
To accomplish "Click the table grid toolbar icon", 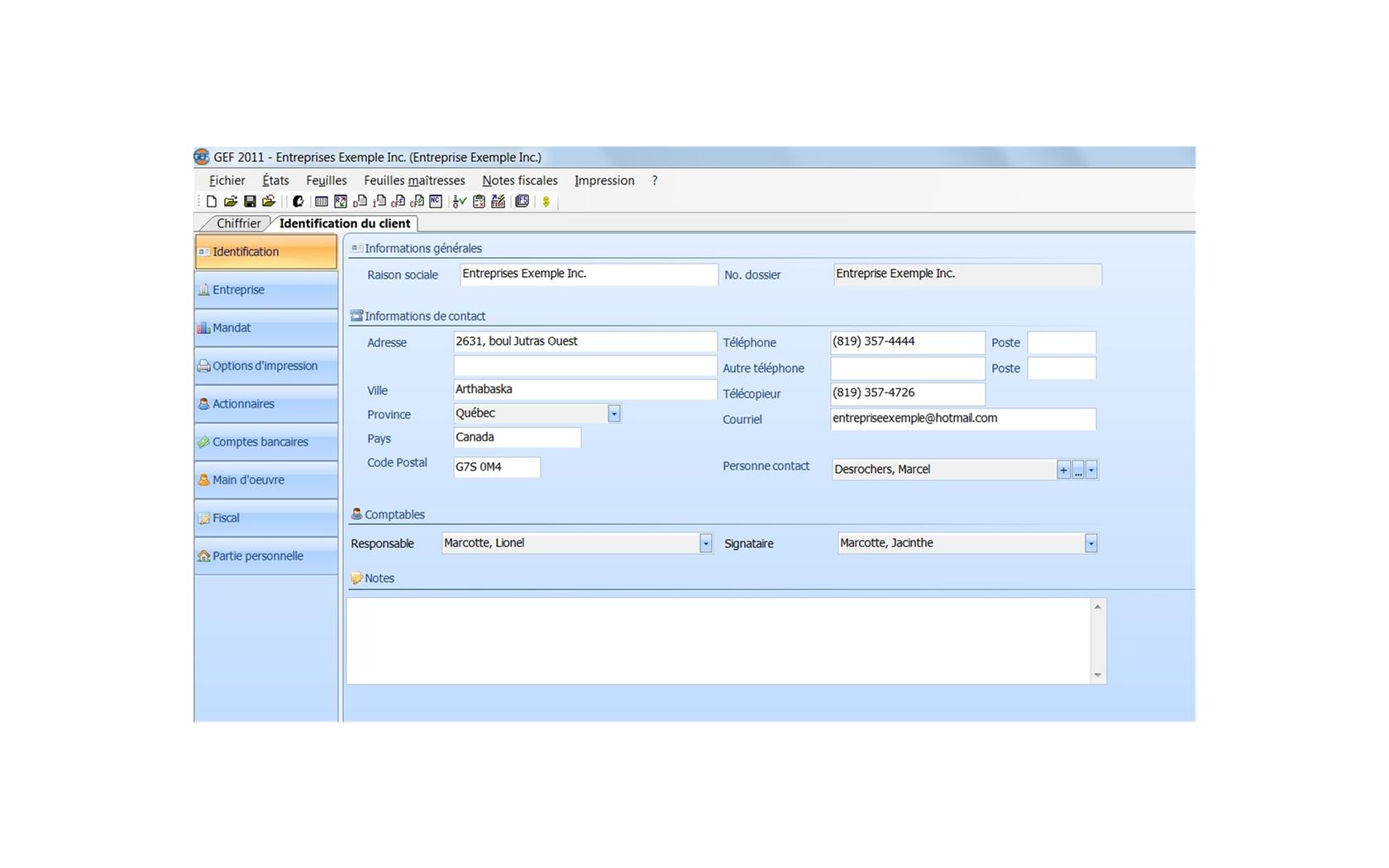I will click(322, 201).
